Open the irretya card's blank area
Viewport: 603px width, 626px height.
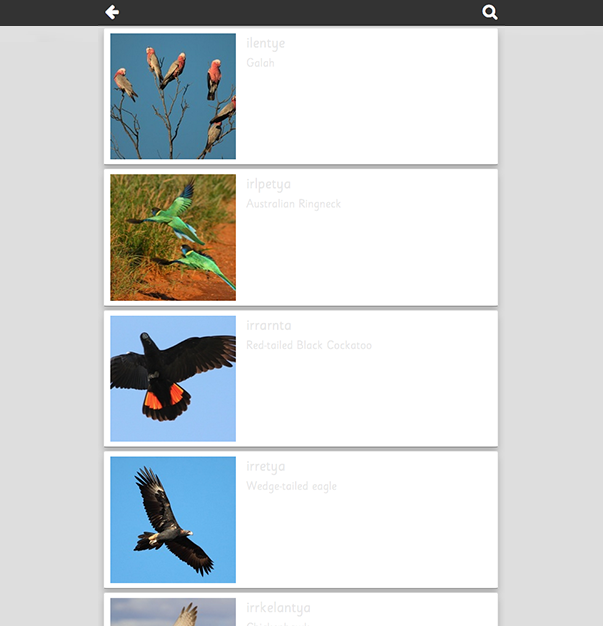pos(367,539)
